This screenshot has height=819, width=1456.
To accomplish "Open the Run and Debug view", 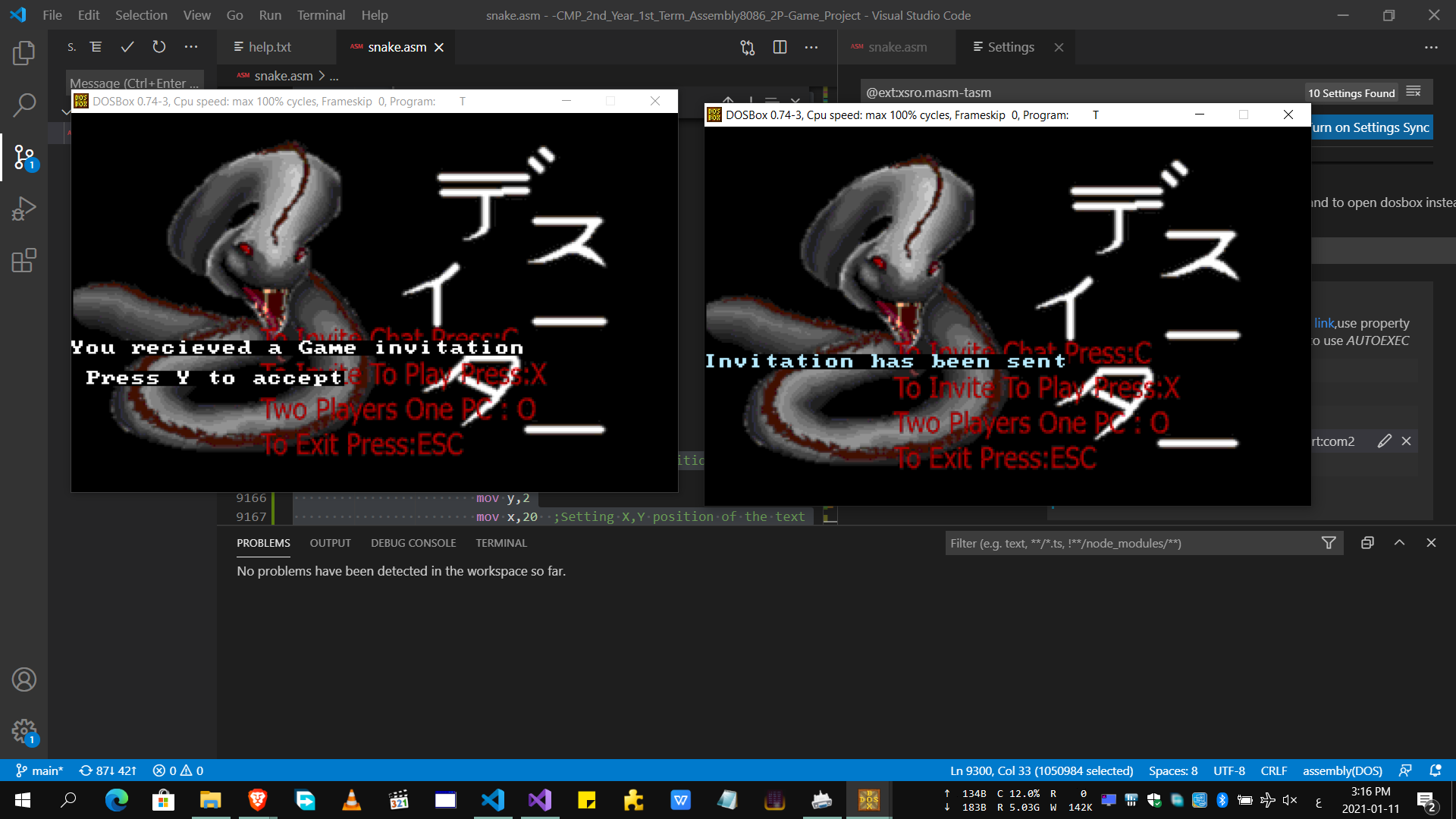I will point(24,209).
